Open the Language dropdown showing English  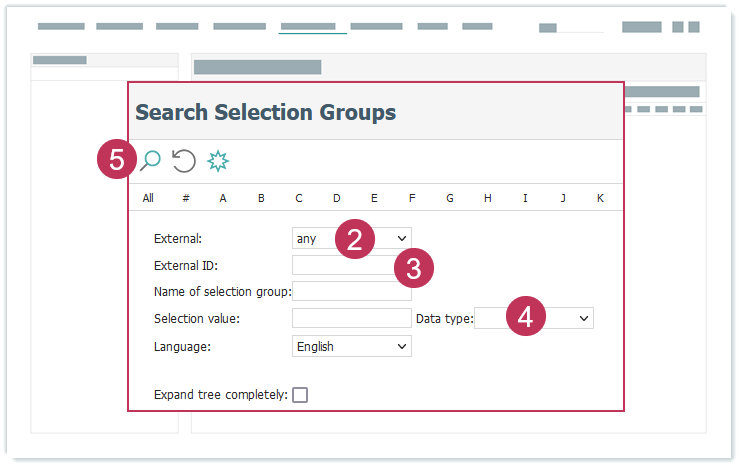click(351, 346)
